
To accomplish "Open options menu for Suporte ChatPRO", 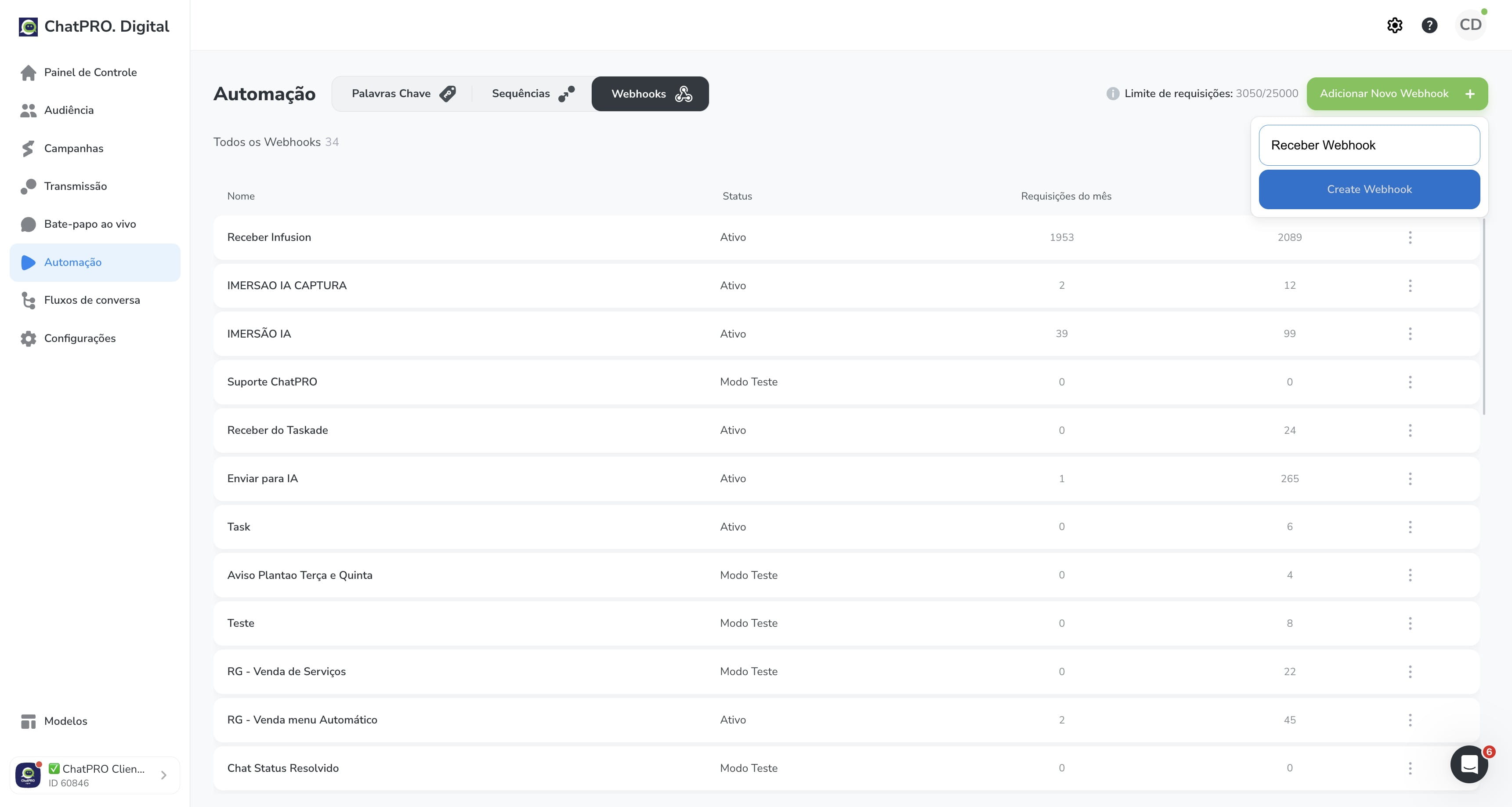I will point(1410,382).
